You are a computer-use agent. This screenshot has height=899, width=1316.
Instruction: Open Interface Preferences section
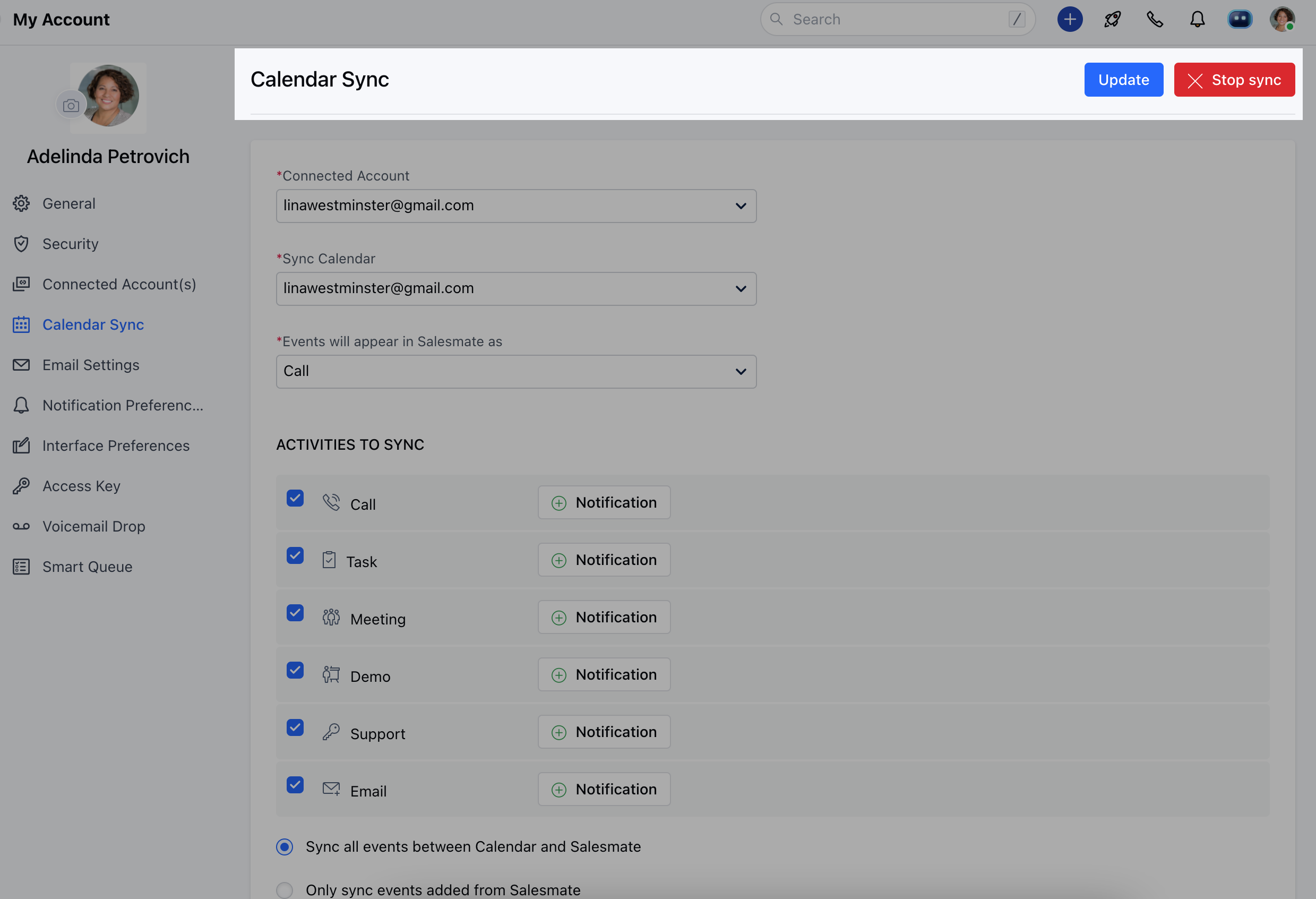click(x=116, y=446)
